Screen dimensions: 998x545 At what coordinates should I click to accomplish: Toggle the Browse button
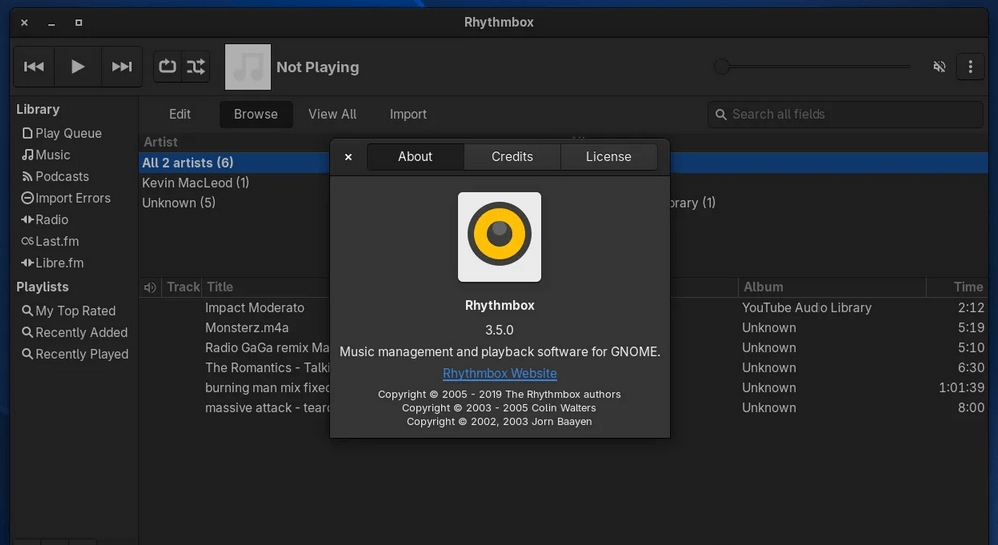(255, 114)
